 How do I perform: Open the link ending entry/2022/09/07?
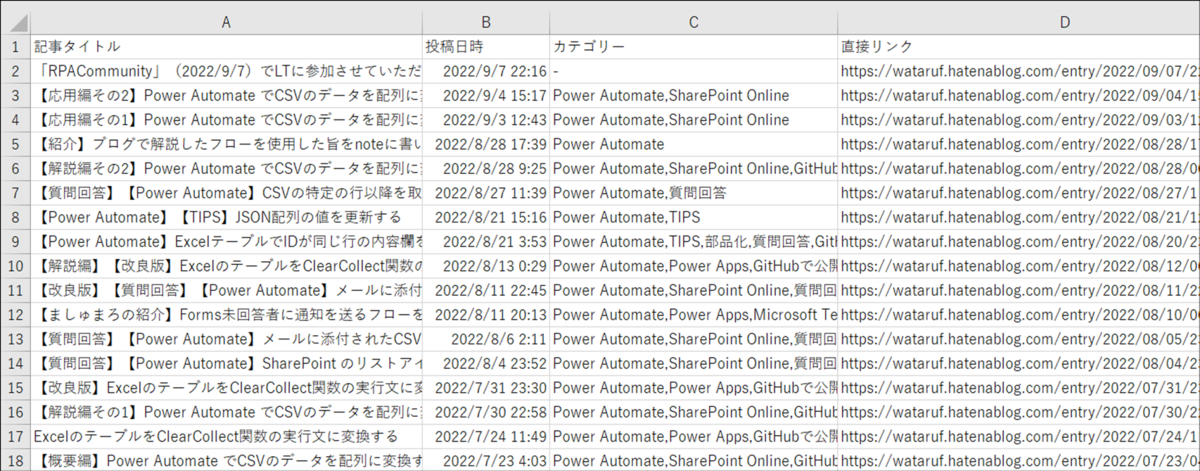tap(1018, 71)
